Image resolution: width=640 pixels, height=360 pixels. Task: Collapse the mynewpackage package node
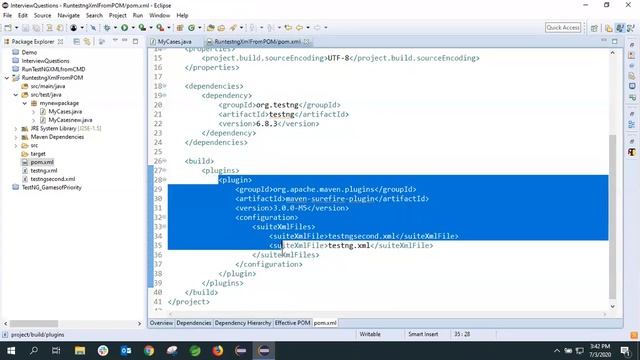24,103
